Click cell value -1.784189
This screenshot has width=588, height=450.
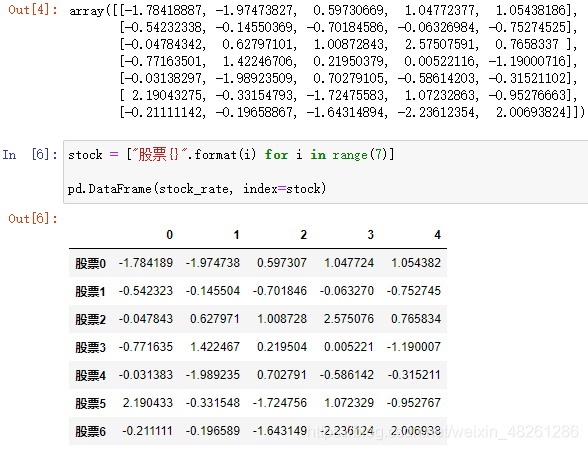pos(146,263)
